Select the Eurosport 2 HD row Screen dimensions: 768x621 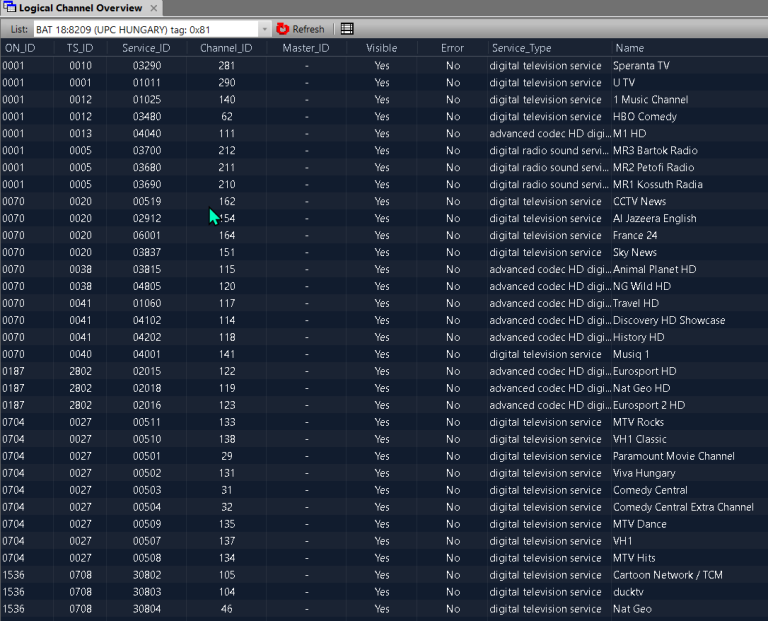coord(384,405)
